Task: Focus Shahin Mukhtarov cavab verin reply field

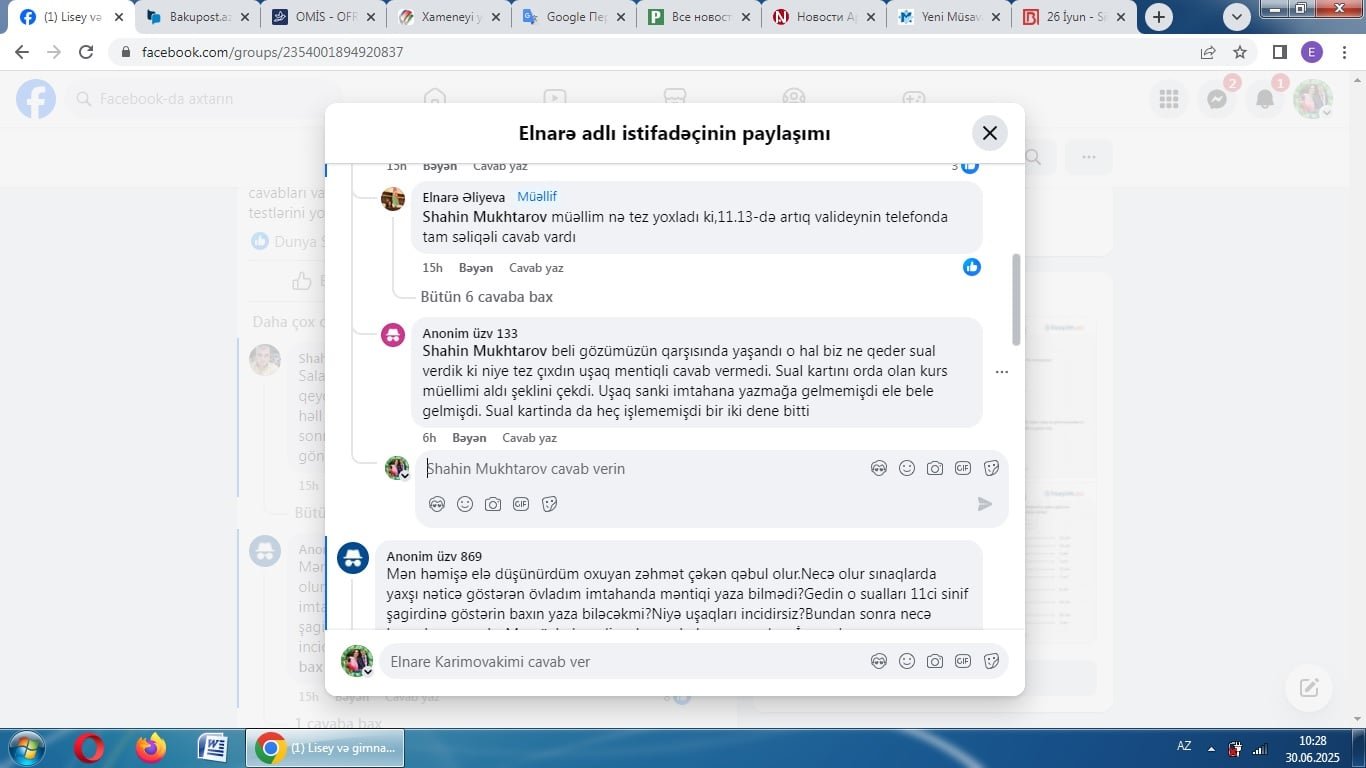Action: (640, 469)
